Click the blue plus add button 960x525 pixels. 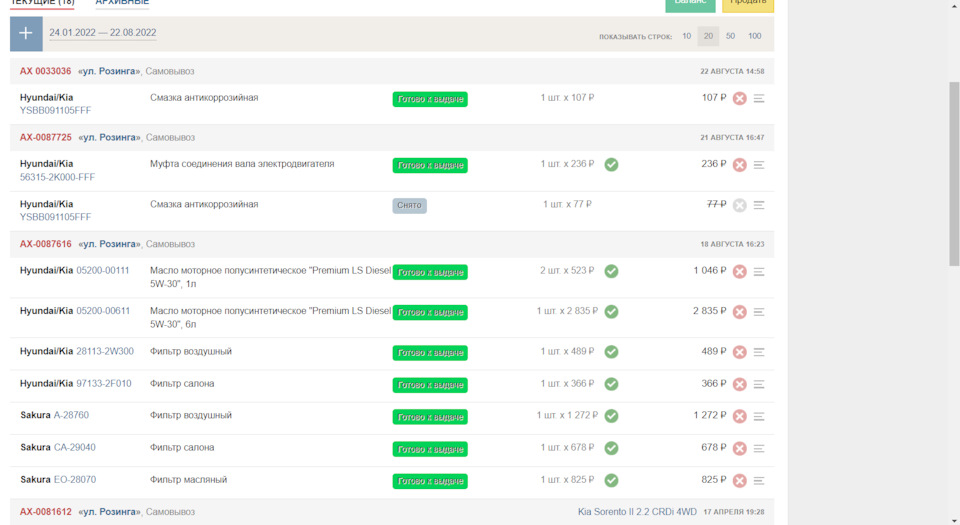tap(26, 34)
